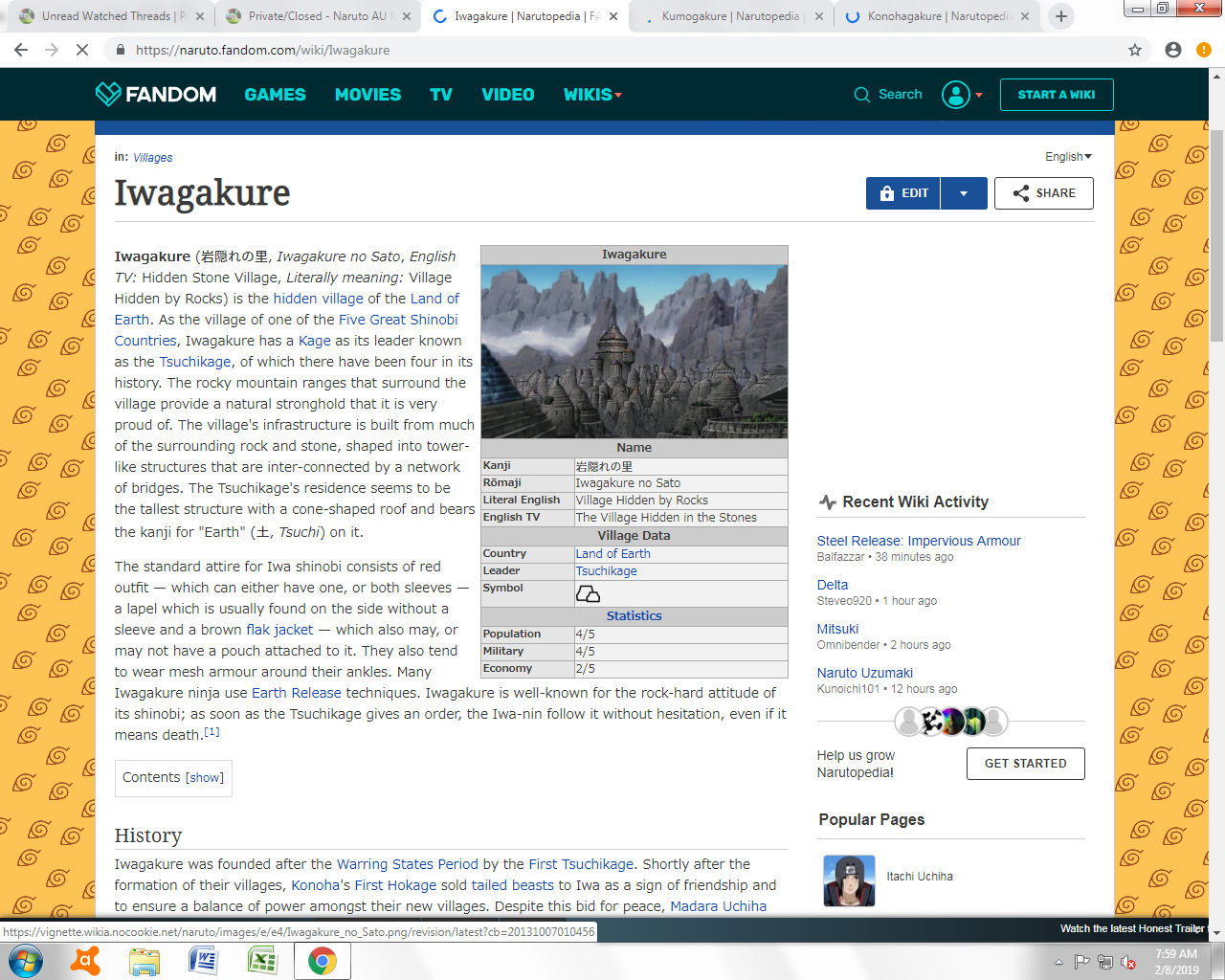Click the SHARE button
1225x980 pixels.
tap(1044, 193)
